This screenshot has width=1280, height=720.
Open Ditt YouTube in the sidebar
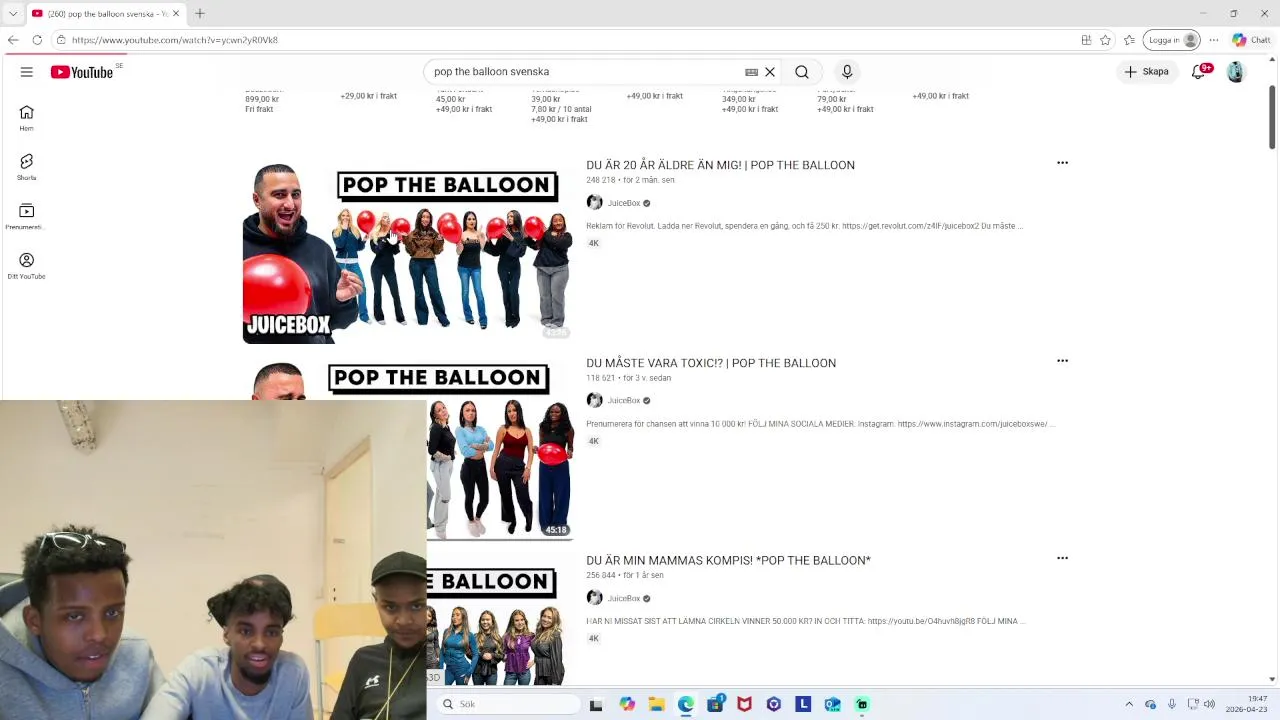point(26,266)
